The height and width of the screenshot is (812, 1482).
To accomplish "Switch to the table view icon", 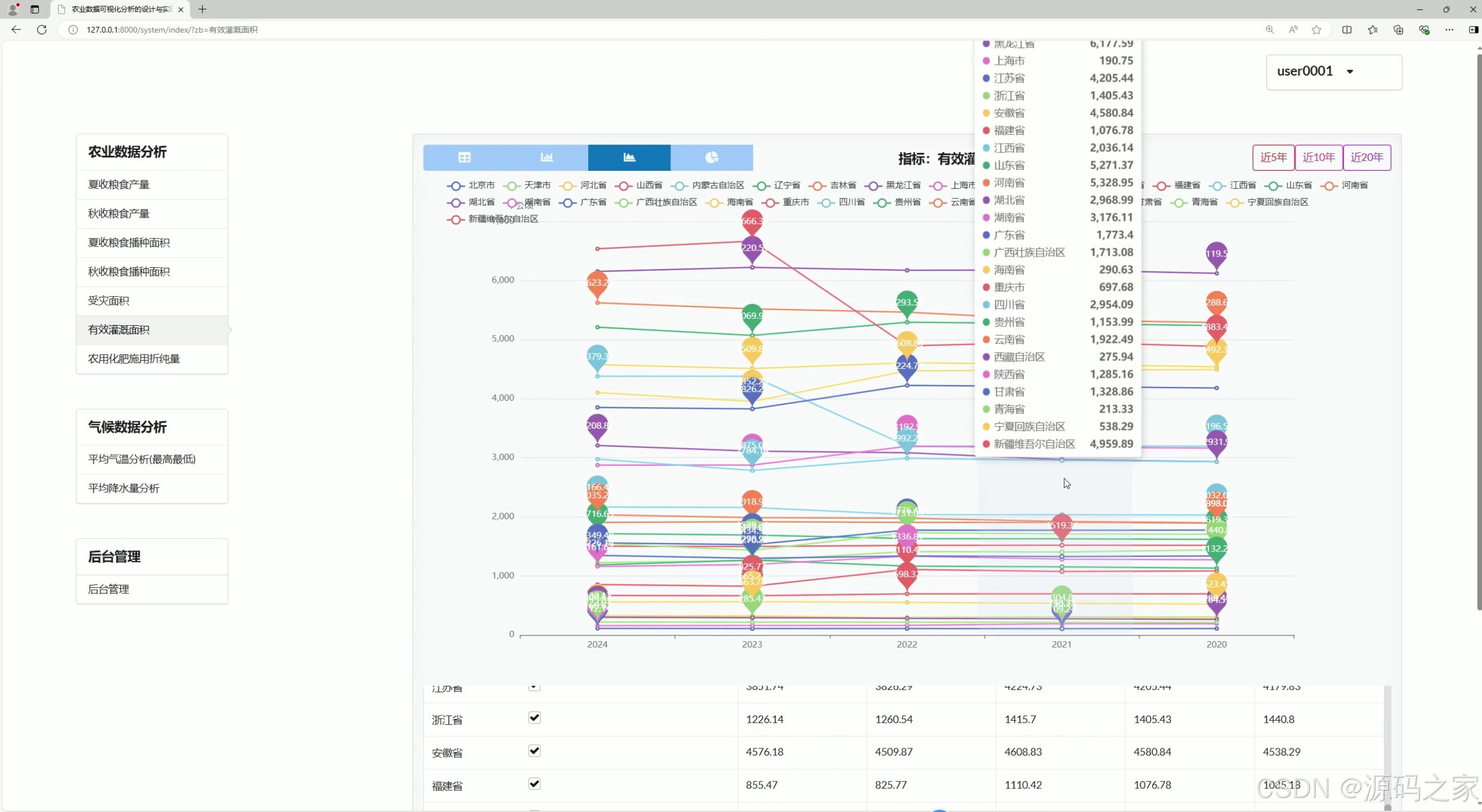I will coord(464,157).
